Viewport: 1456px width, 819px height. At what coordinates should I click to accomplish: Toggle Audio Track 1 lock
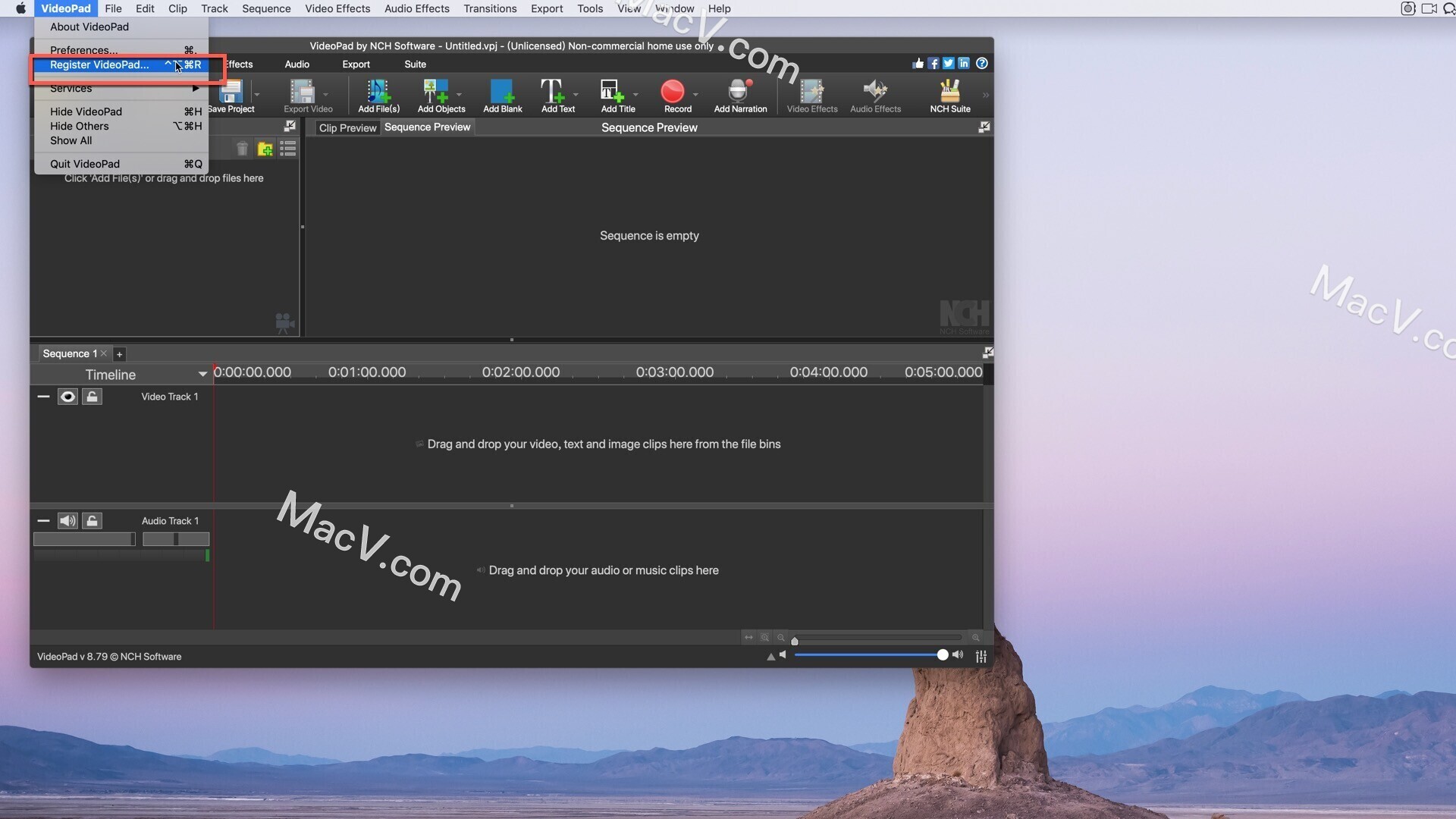tap(92, 521)
